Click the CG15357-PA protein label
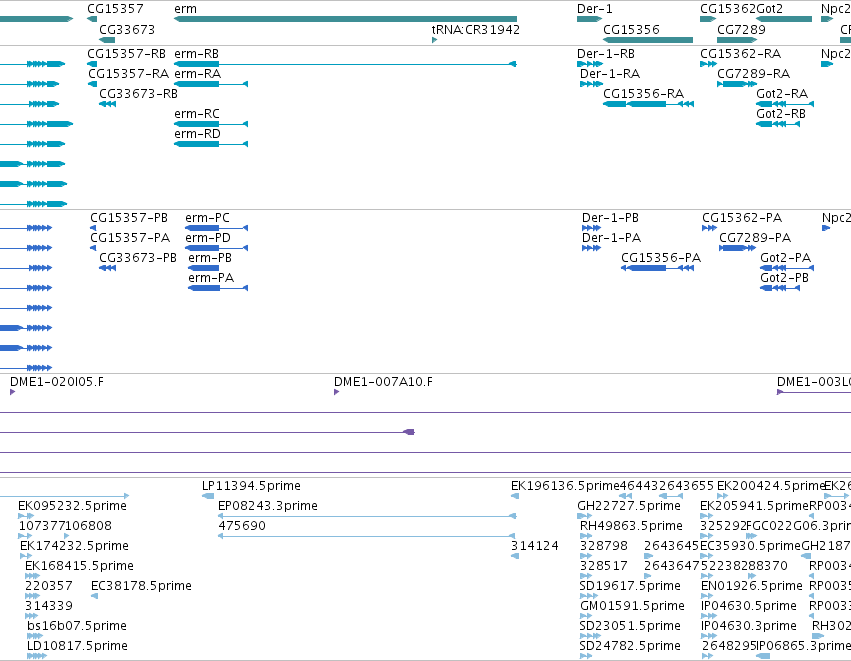The height and width of the screenshot is (661, 851). [130, 238]
